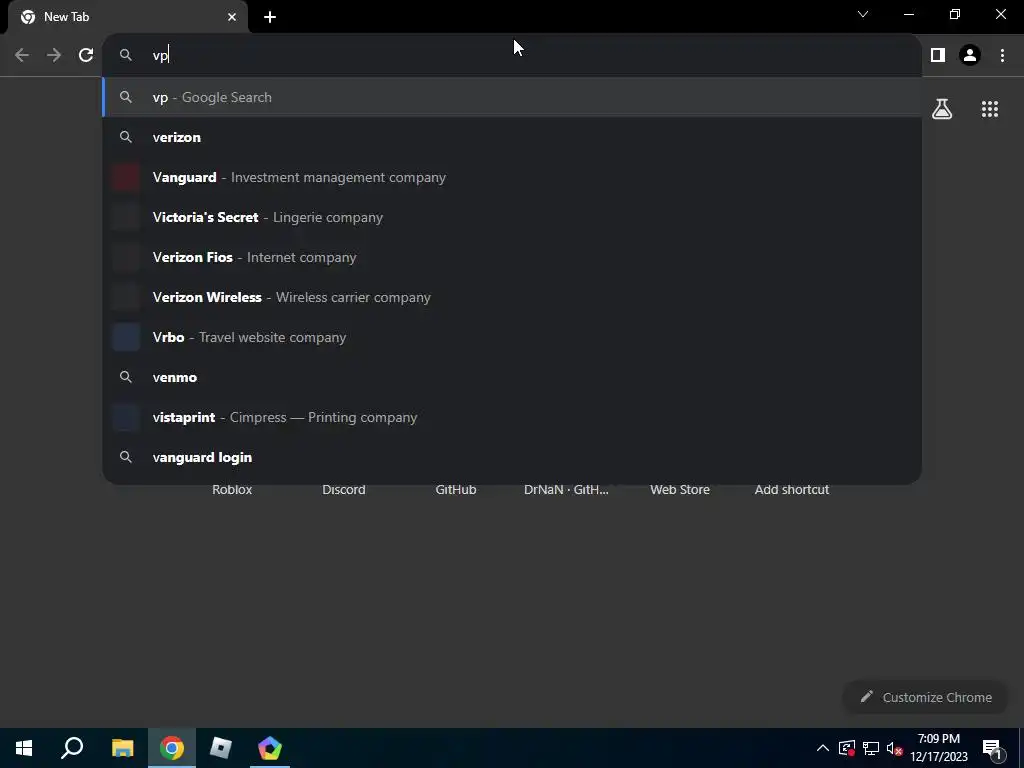Open the Search Labs flask icon
This screenshot has width=1024, height=768.
(x=942, y=109)
